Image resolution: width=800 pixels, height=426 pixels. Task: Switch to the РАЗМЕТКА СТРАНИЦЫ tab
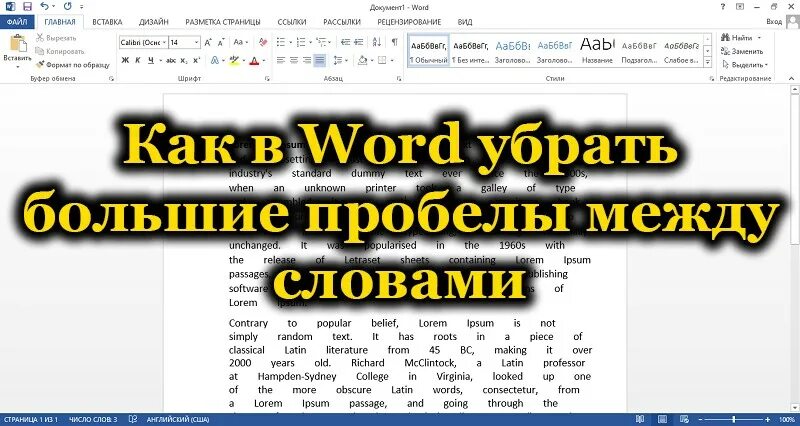point(223,22)
